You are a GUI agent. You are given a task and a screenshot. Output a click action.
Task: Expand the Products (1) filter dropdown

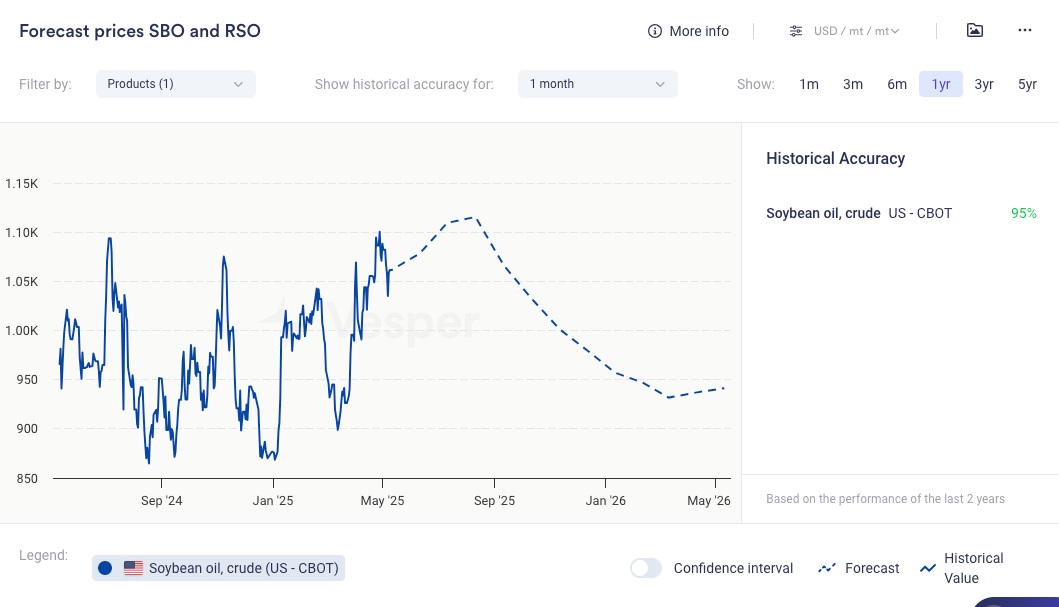click(x=176, y=84)
